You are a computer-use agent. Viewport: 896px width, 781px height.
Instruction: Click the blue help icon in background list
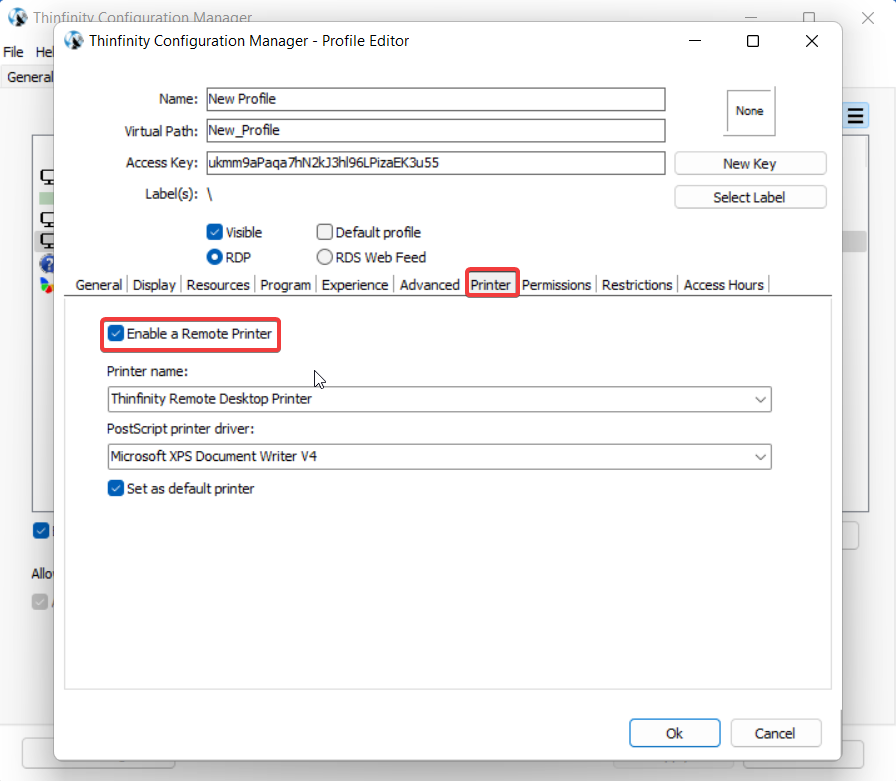pos(47,263)
